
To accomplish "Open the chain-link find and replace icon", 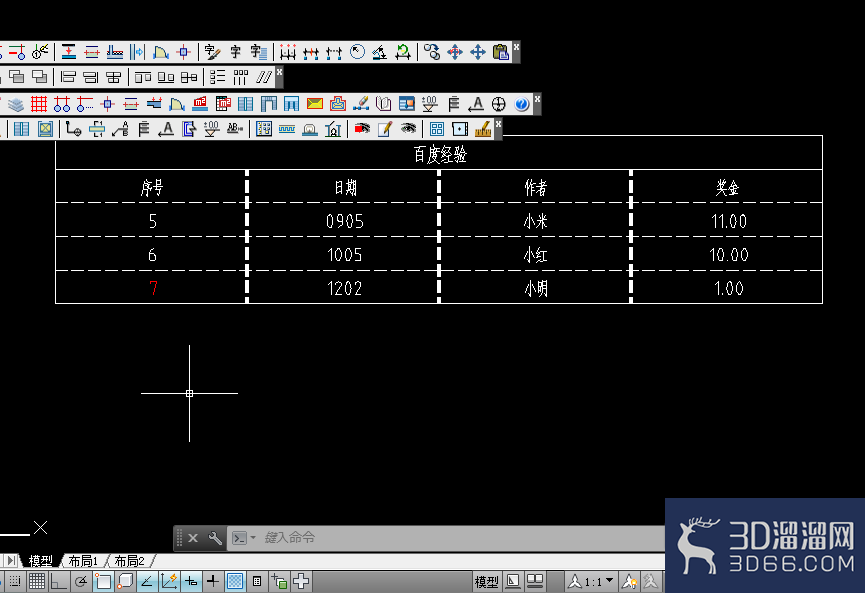I will pos(432,52).
